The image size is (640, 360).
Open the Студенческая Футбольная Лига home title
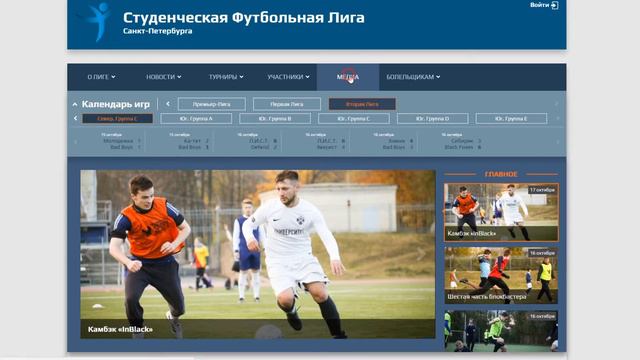[x=244, y=18]
